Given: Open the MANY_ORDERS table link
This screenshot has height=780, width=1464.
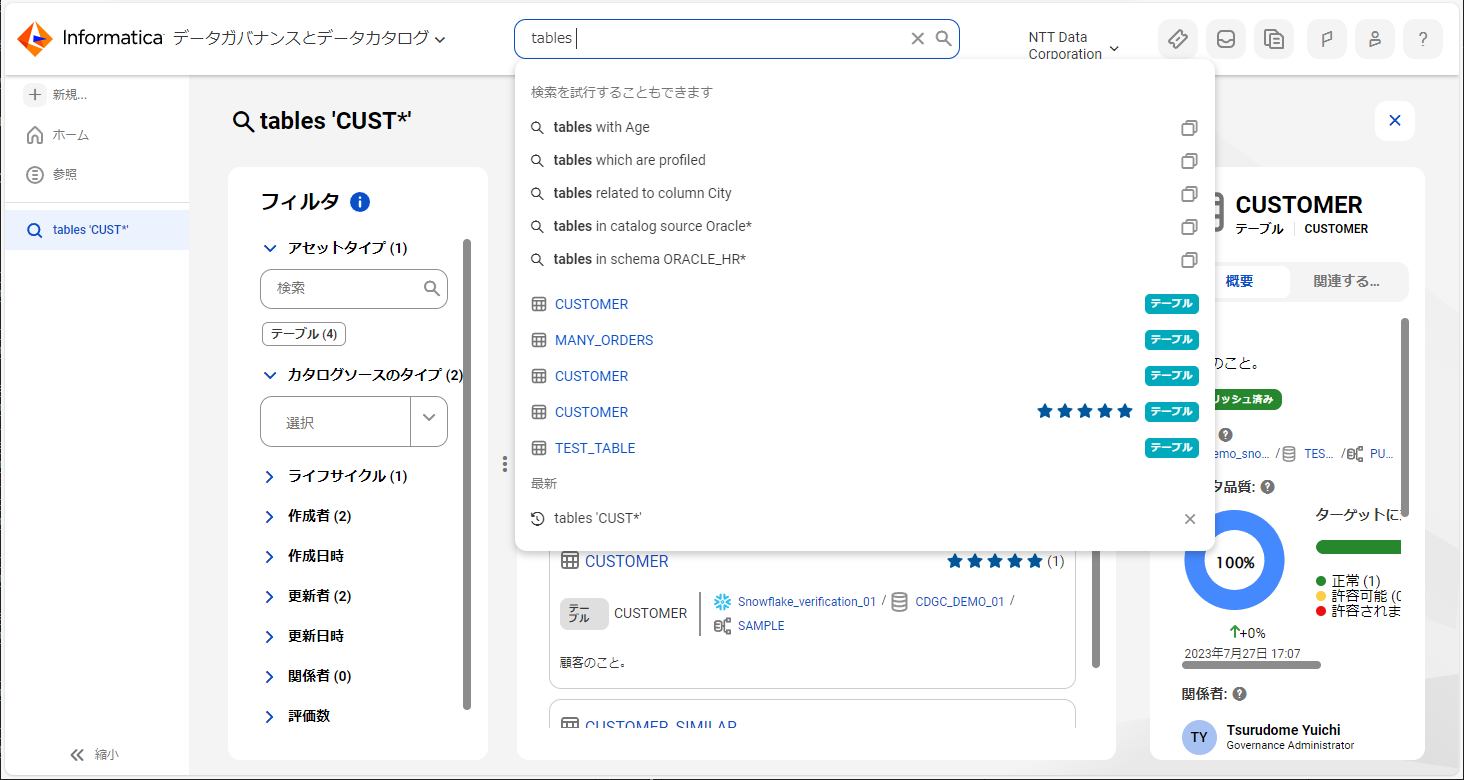Looking at the screenshot, I should point(603,339).
